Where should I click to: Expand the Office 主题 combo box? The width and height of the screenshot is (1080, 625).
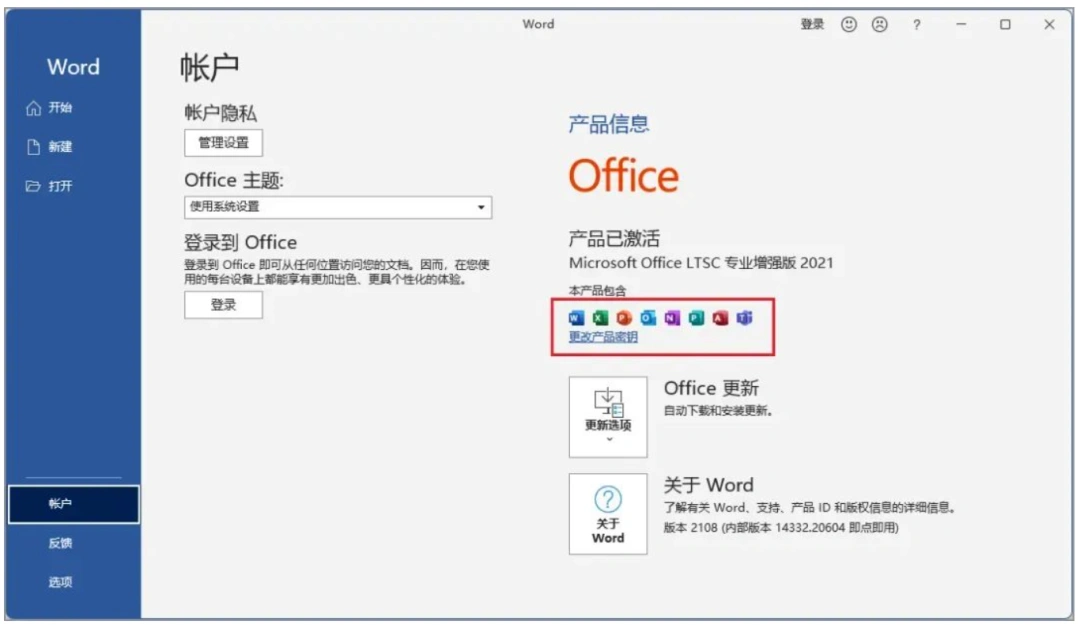pos(338,207)
